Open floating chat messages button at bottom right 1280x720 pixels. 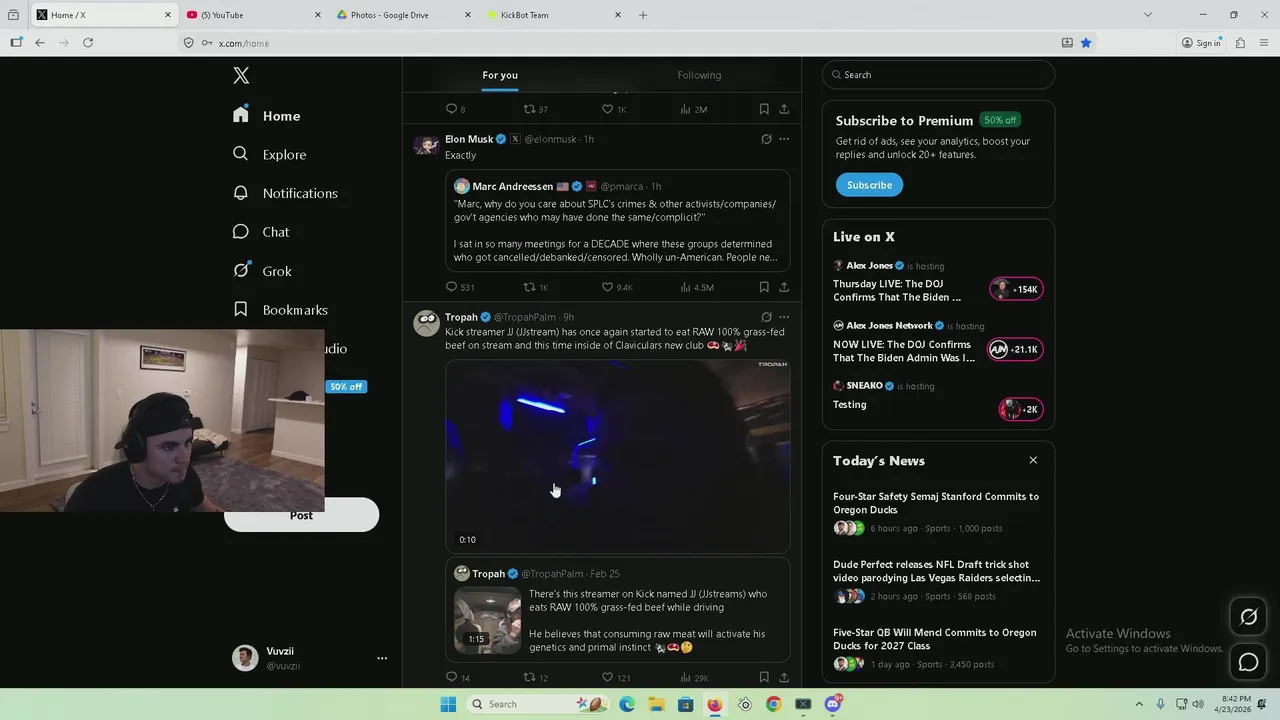point(1248,662)
